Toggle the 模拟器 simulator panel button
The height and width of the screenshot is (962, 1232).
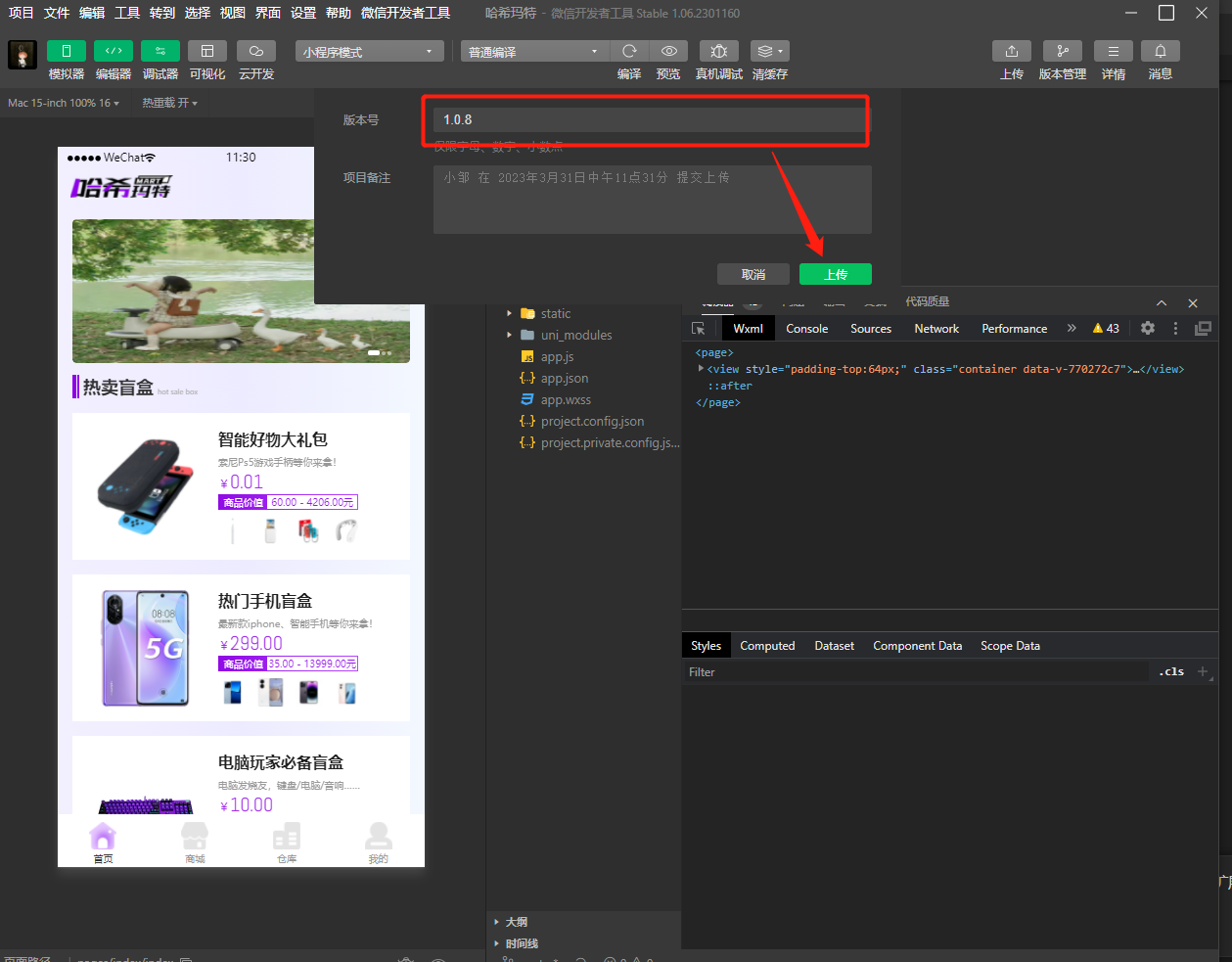click(67, 51)
